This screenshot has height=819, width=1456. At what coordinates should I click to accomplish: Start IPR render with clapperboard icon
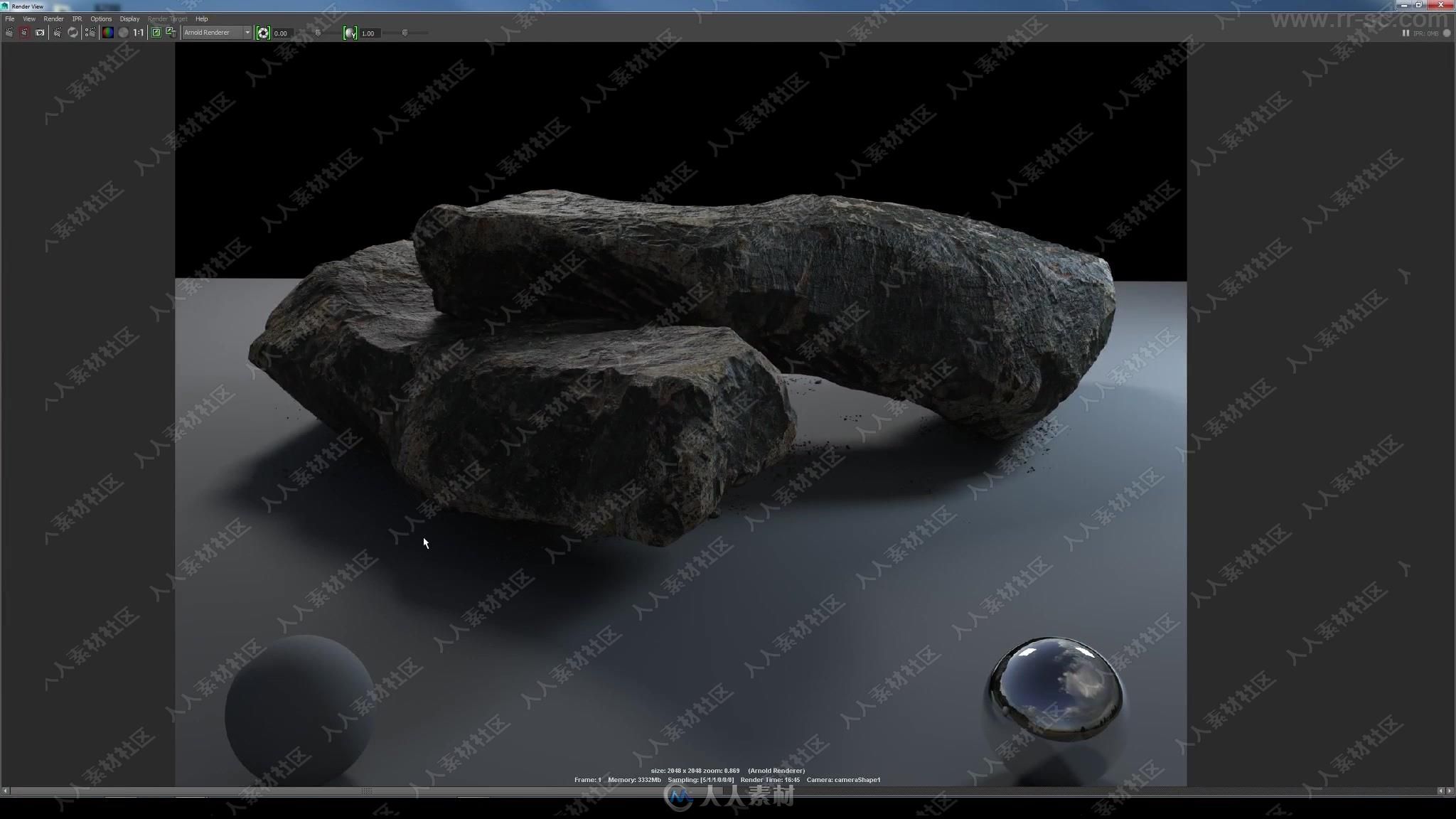(x=58, y=33)
